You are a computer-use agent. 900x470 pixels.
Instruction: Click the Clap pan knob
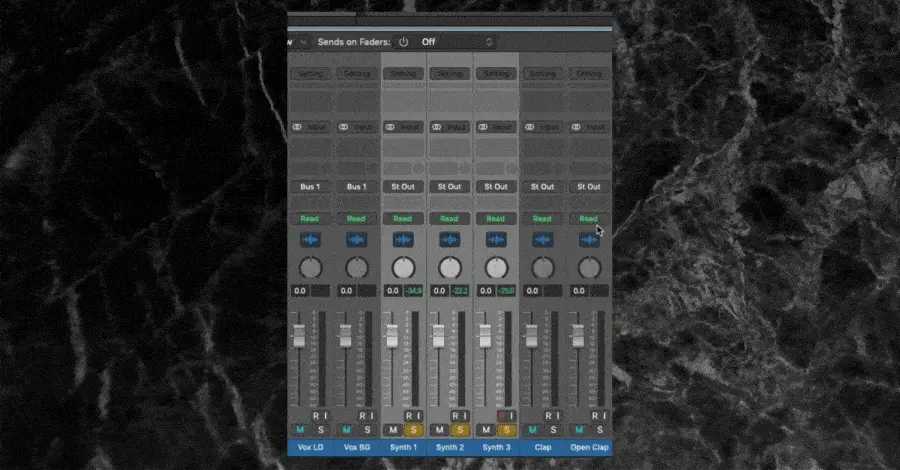(x=543, y=267)
